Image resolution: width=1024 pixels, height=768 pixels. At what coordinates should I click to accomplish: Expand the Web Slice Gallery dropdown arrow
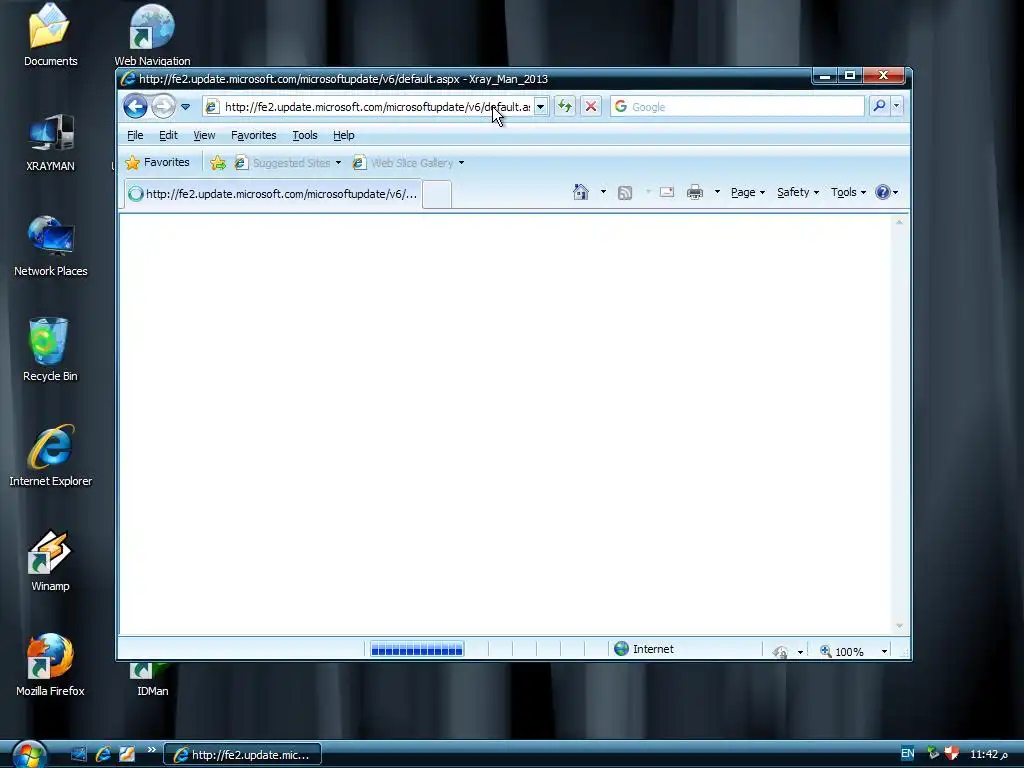point(461,163)
